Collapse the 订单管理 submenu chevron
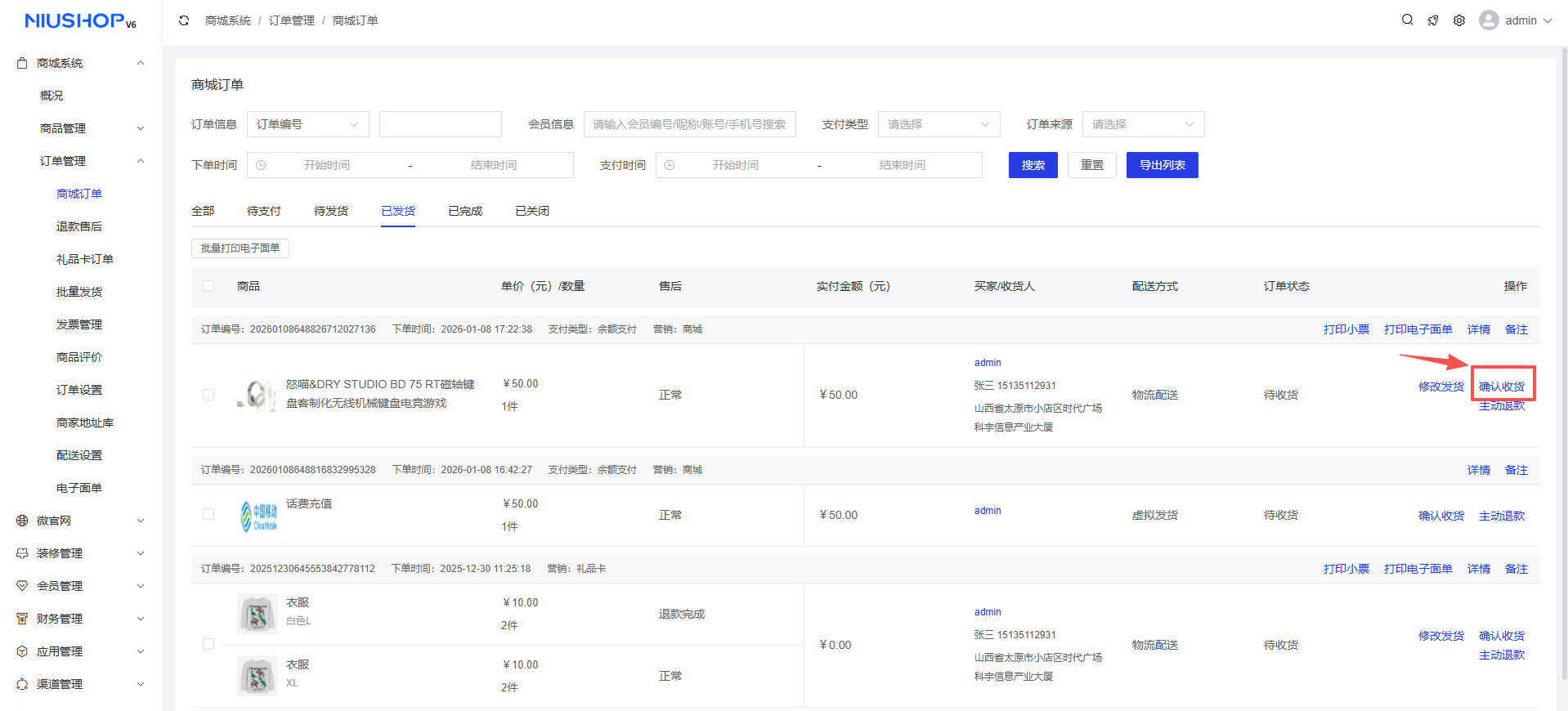 pos(141,161)
